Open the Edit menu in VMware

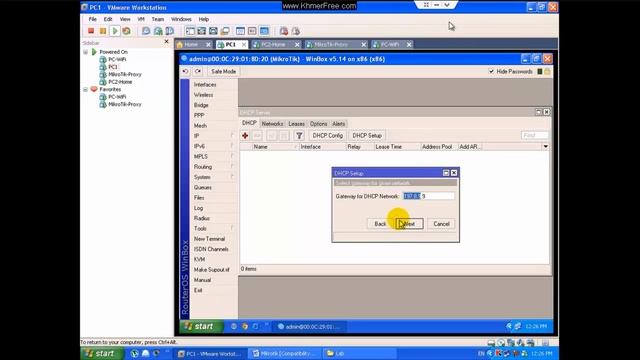[x=108, y=19]
